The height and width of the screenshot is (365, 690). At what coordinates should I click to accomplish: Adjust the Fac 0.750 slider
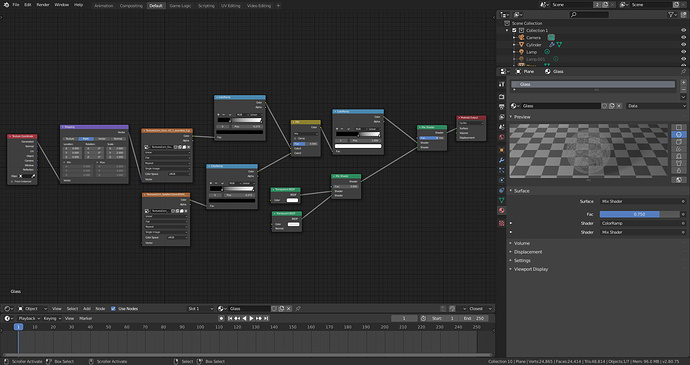tap(639, 214)
